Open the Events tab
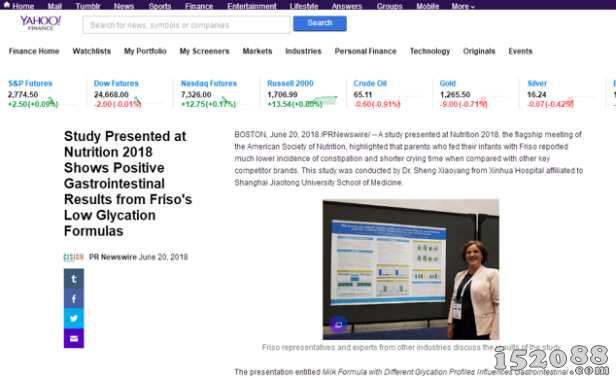 (520, 51)
